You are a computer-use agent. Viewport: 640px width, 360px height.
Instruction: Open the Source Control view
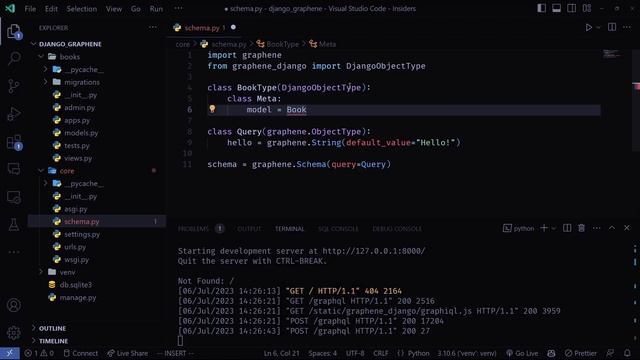(x=14, y=86)
